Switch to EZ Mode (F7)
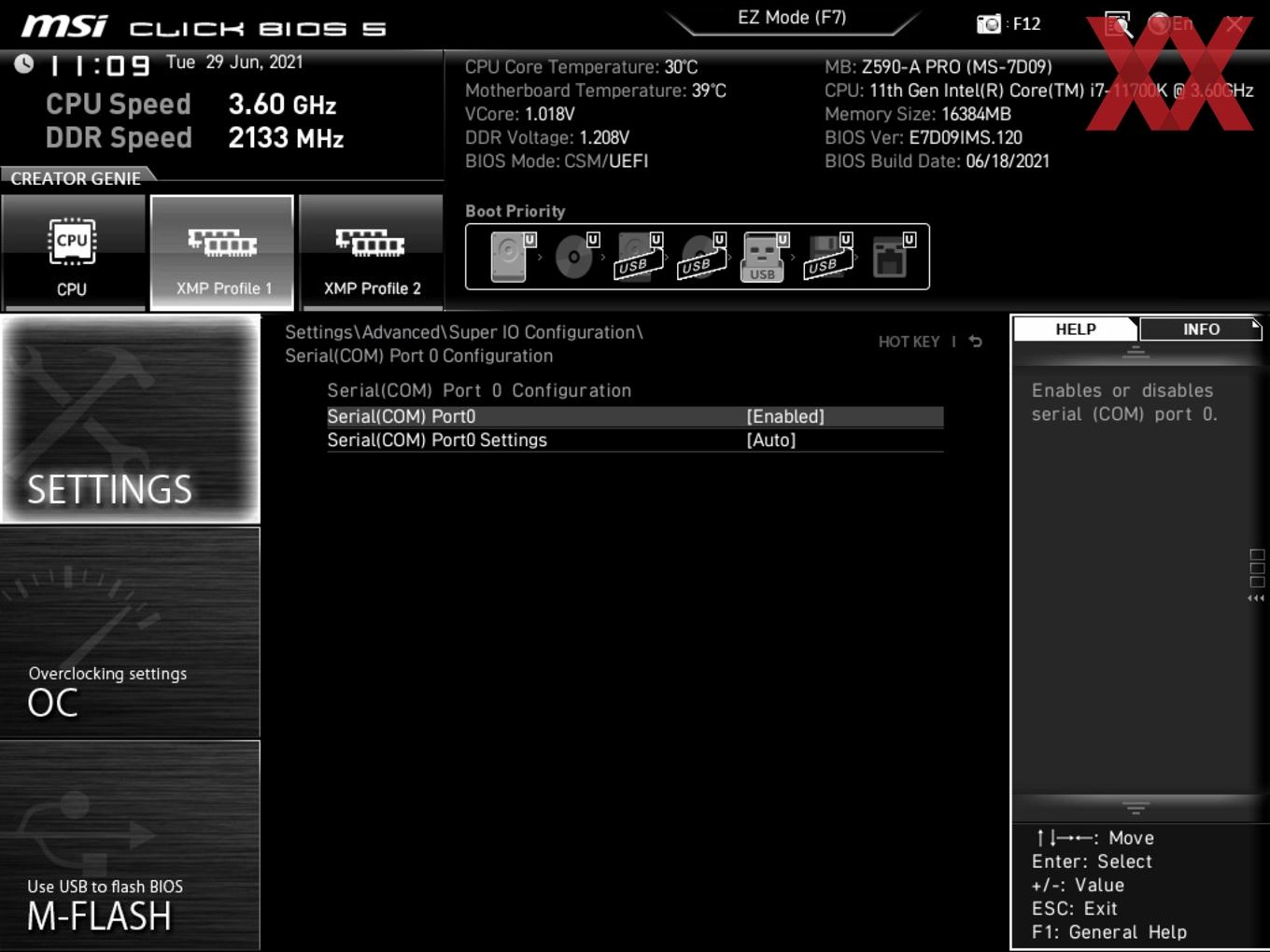Viewport: 1270px width, 952px height. coord(792,18)
